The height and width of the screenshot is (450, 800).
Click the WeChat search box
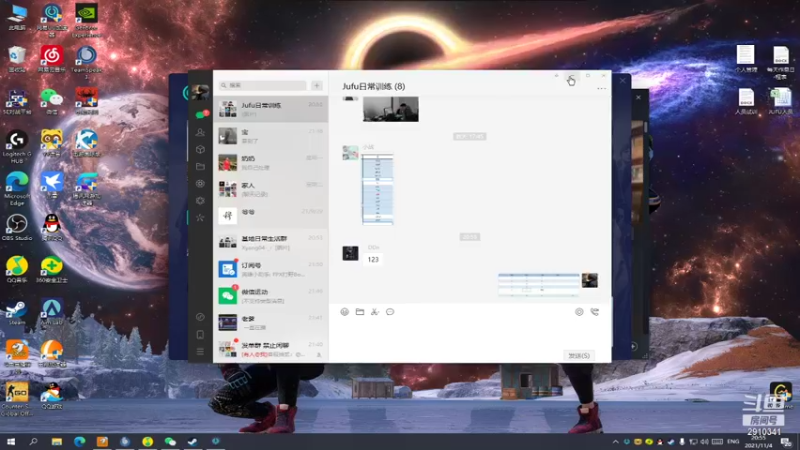coord(263,85)
